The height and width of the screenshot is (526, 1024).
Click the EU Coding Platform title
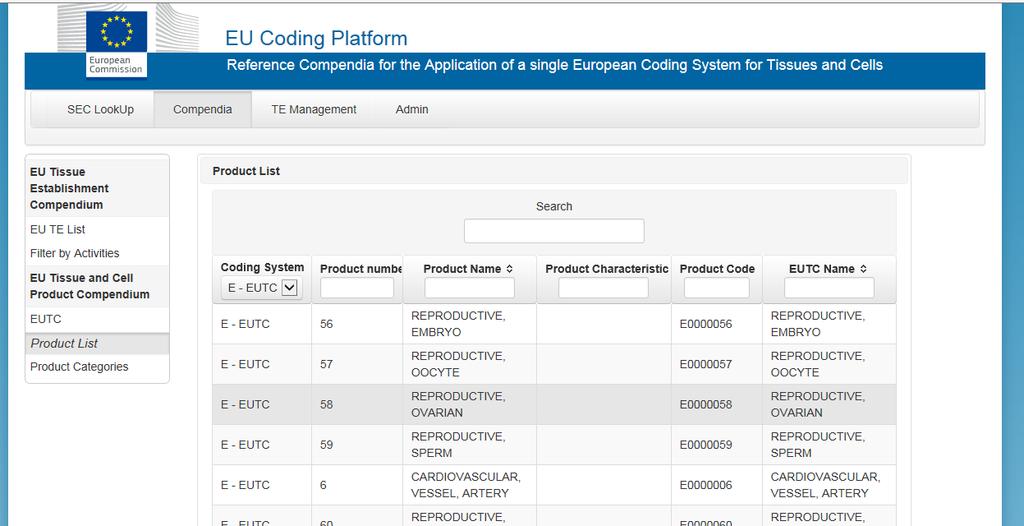[x=316, y=38]
